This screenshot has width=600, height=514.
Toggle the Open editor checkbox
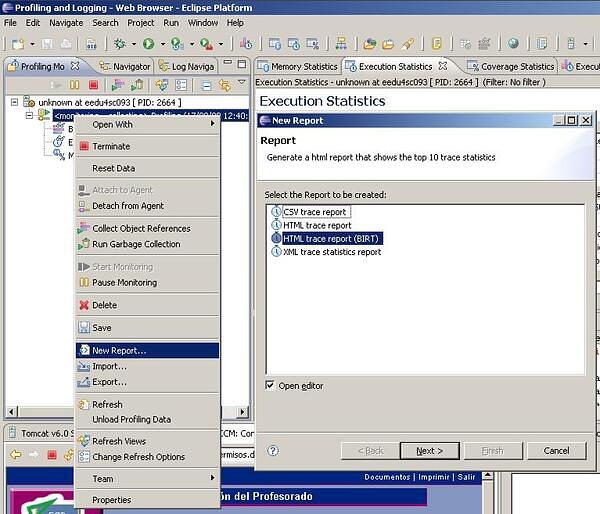(270, 386)
